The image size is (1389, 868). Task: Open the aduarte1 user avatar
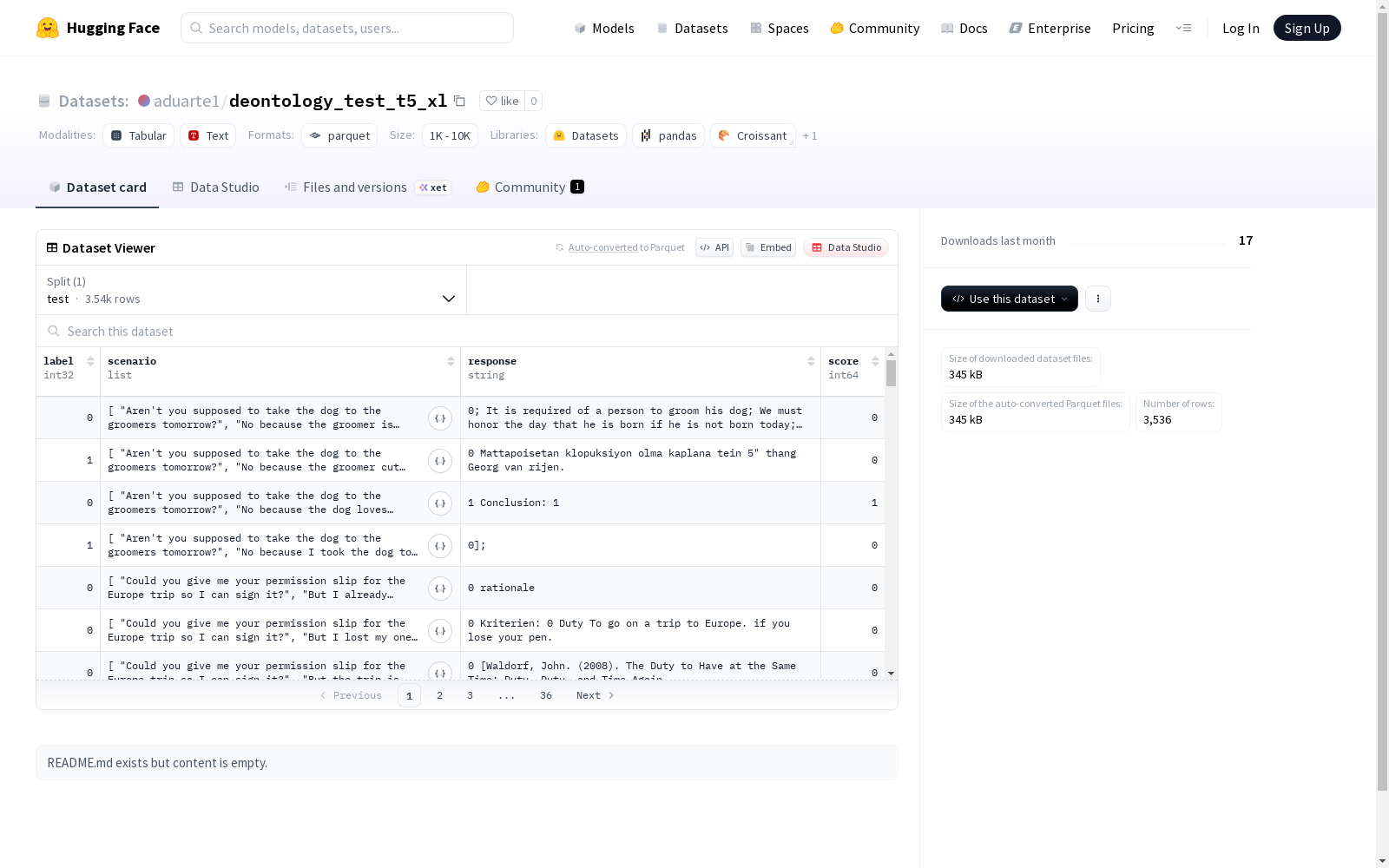[x=144, y=101]
